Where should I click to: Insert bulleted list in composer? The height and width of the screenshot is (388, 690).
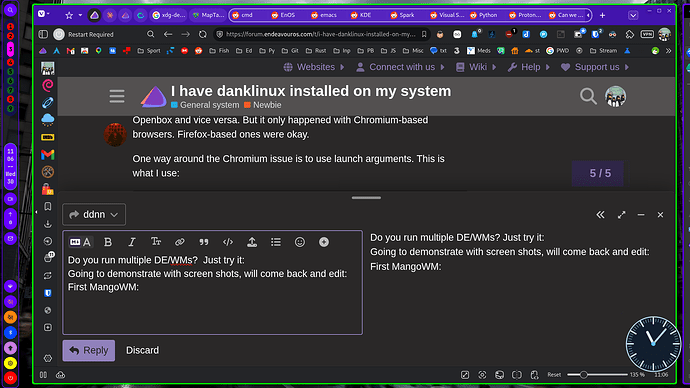click(x=276, y=242)
